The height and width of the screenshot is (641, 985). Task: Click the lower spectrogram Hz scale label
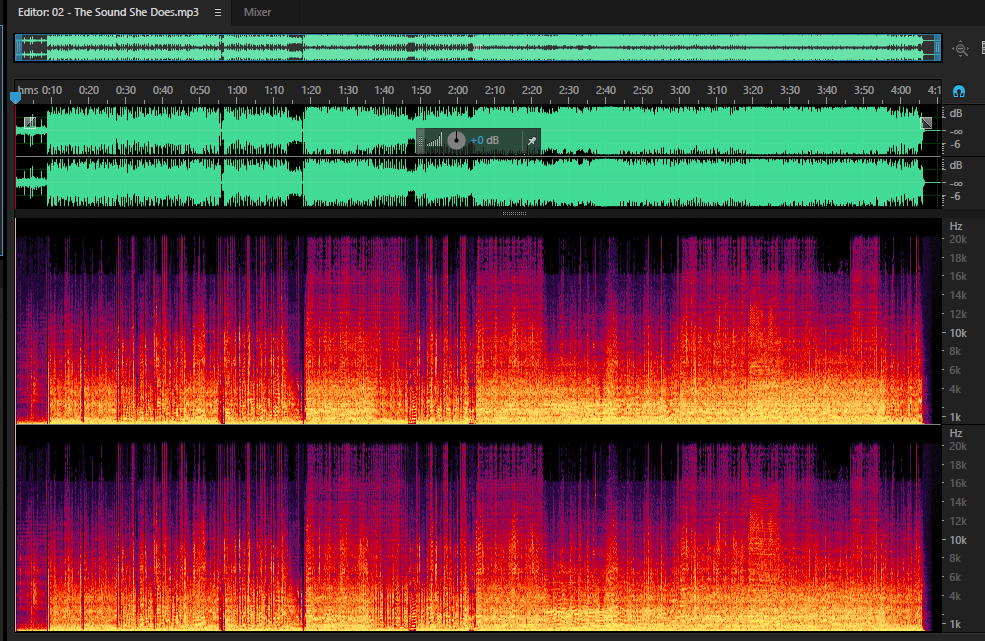click(x=955, y=433)
